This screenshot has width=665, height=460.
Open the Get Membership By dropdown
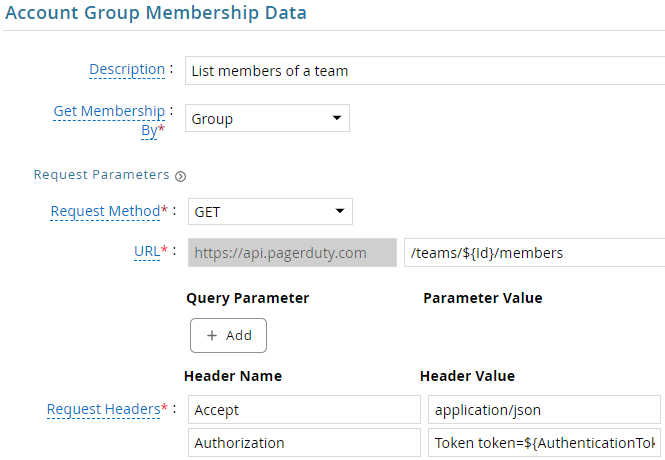(x=267, y=118)
